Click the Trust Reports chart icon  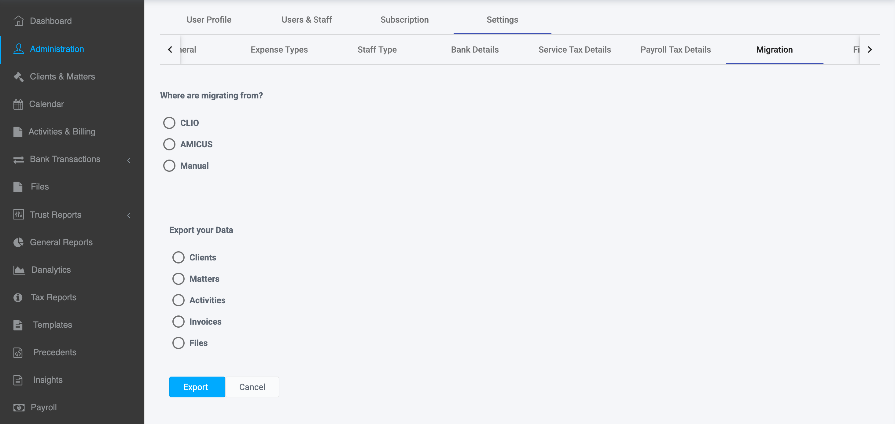pos(18,215)
